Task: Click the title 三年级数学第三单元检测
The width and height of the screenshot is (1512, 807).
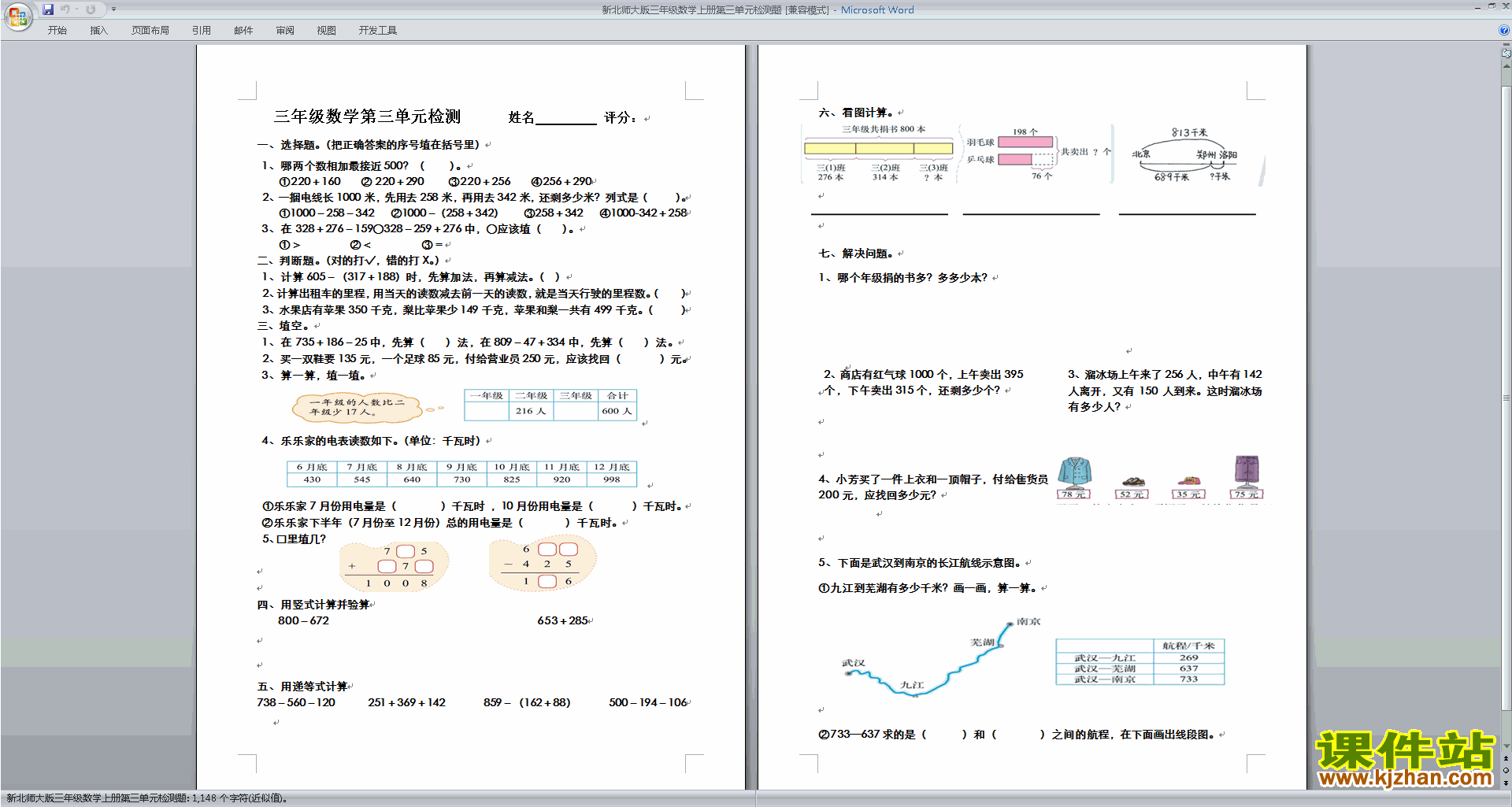Action: pyautogui.click(x=367, y=117)
